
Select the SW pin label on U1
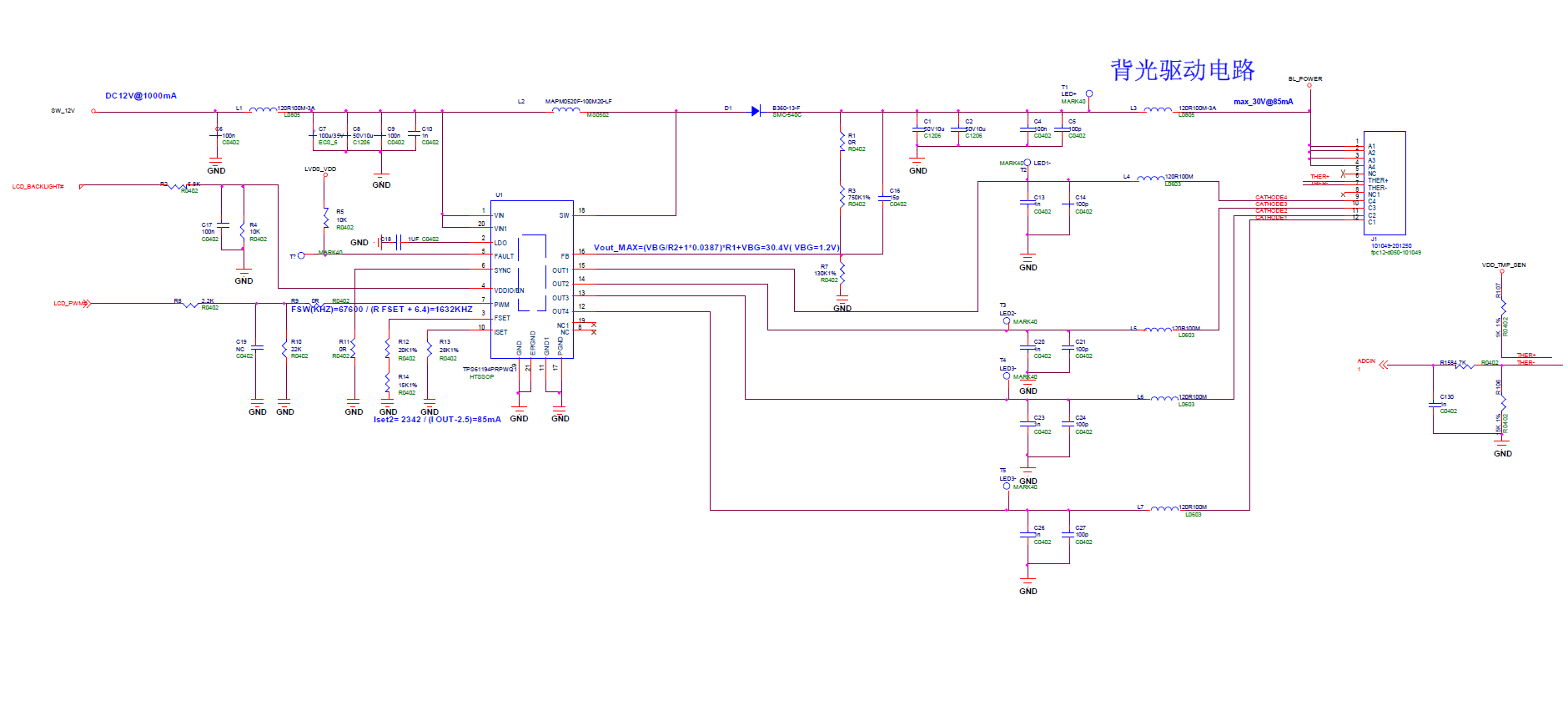coord(564,215)
